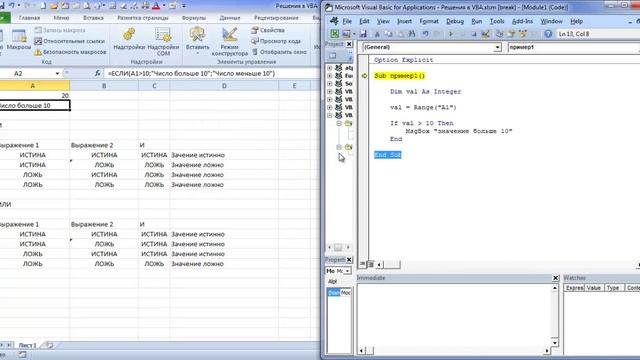The image size is (640, 360).
Task: Click the Макросы icon in Excel ribbon
Action: click(19, 40)
